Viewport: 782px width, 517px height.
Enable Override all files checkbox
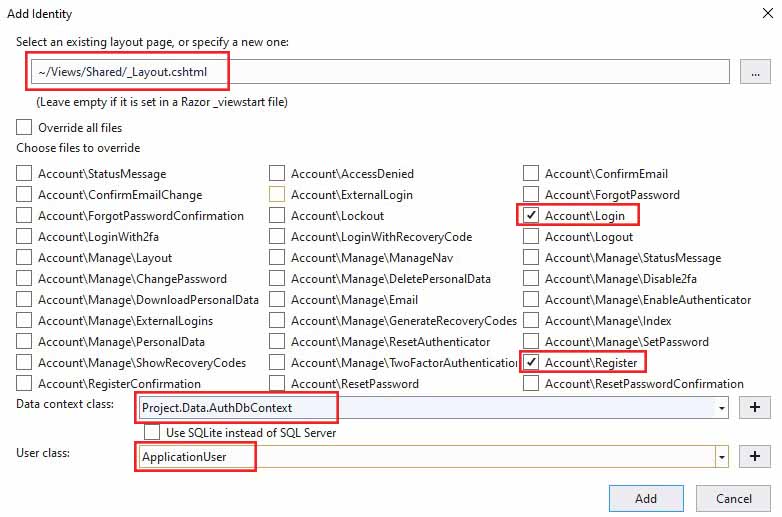pyautogui.click(x=24, y=128)
